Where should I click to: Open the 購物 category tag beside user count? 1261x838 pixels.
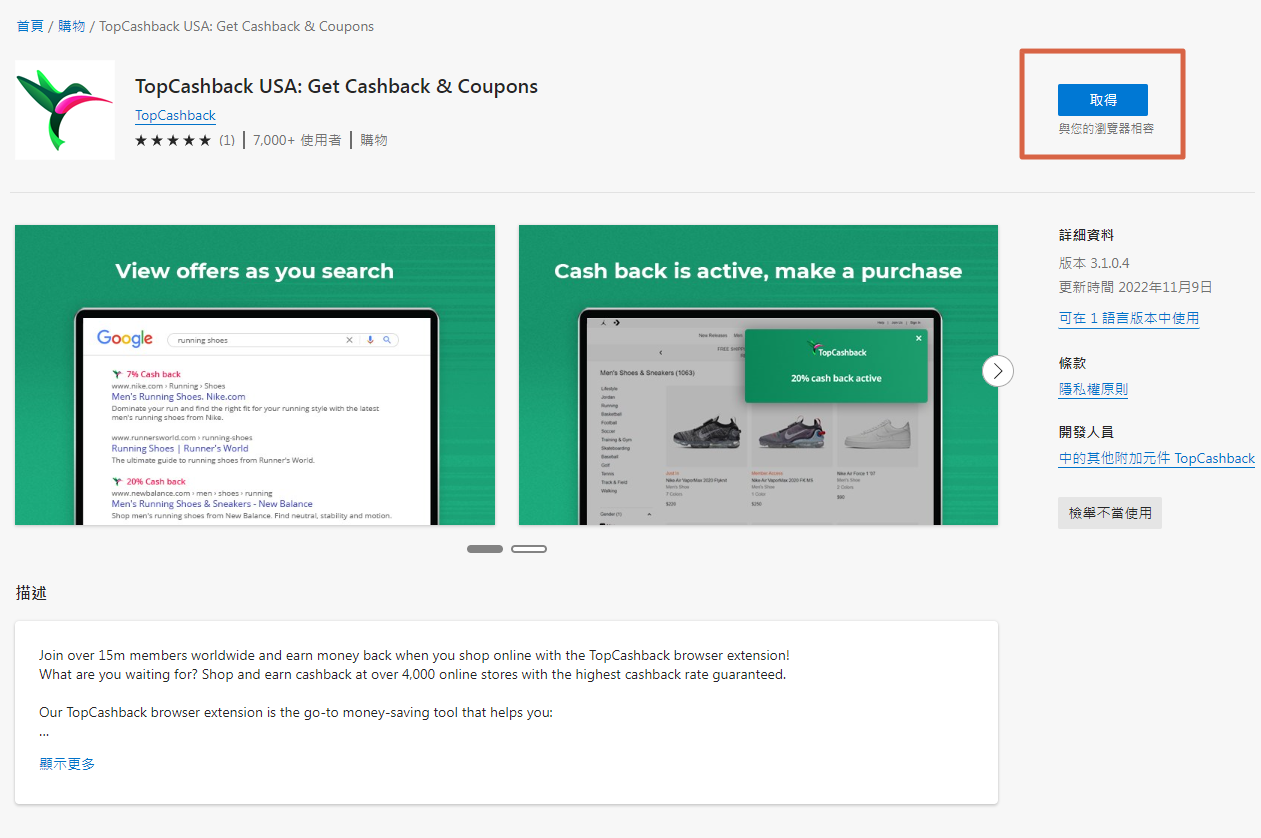[374, 140]
